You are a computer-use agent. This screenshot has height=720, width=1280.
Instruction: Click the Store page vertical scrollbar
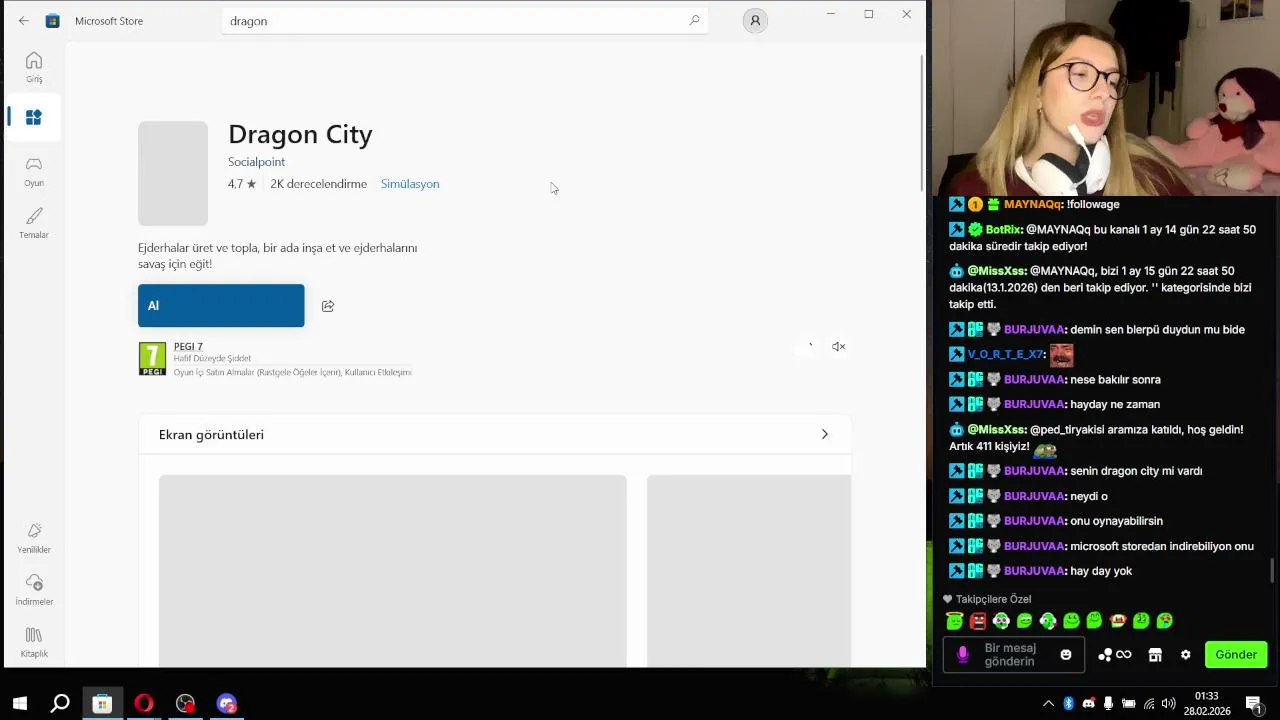click(x=922, y=124)
